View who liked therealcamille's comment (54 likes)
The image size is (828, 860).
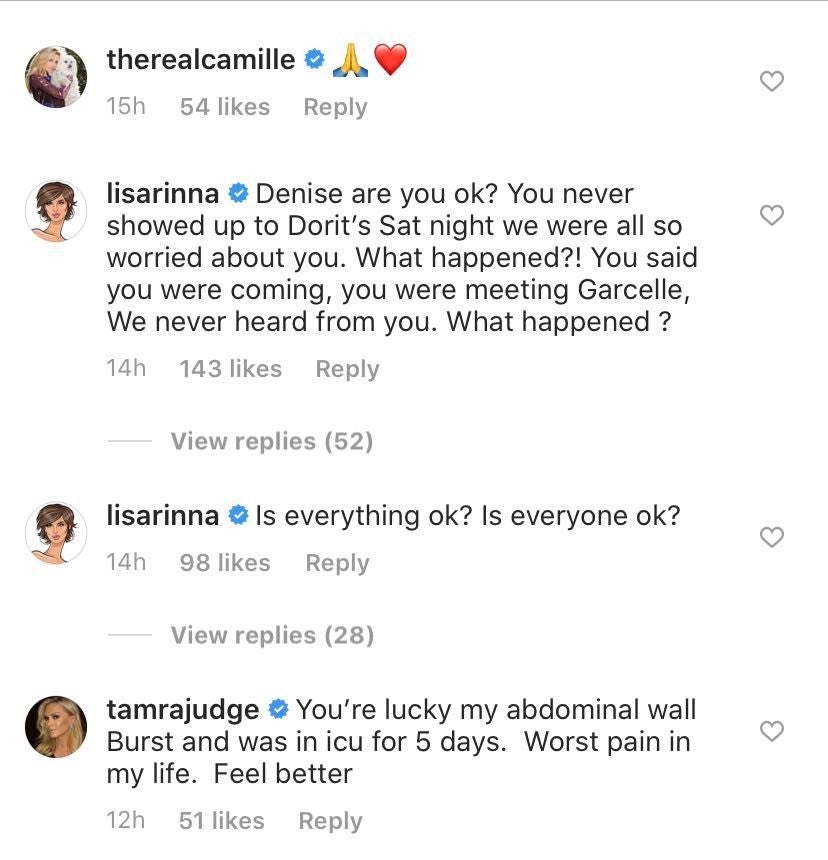[x=225, y=107]
